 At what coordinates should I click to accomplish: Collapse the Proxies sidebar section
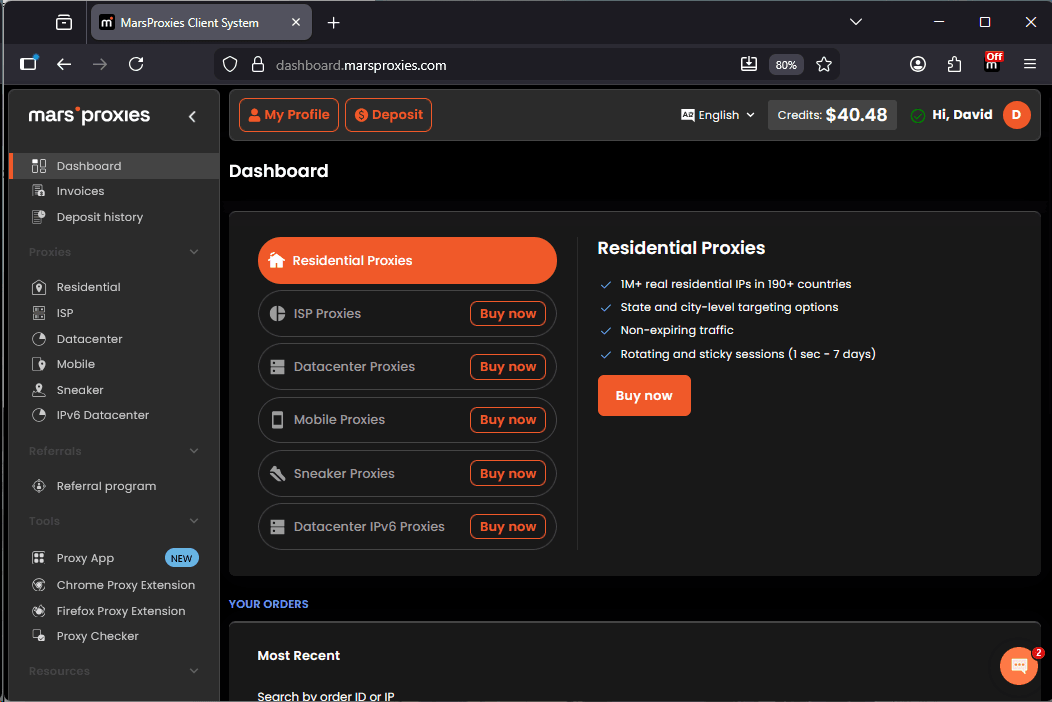tap(194, 252)
